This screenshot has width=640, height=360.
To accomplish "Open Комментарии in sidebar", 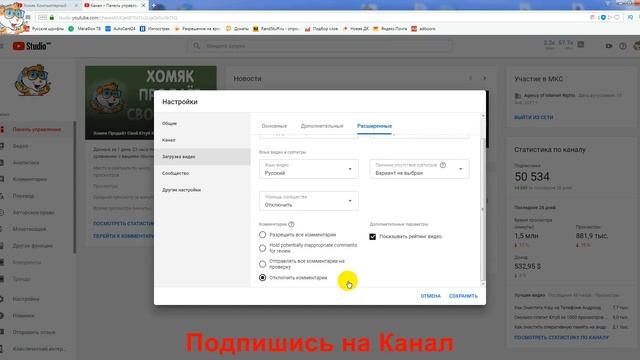I will 29,179.
